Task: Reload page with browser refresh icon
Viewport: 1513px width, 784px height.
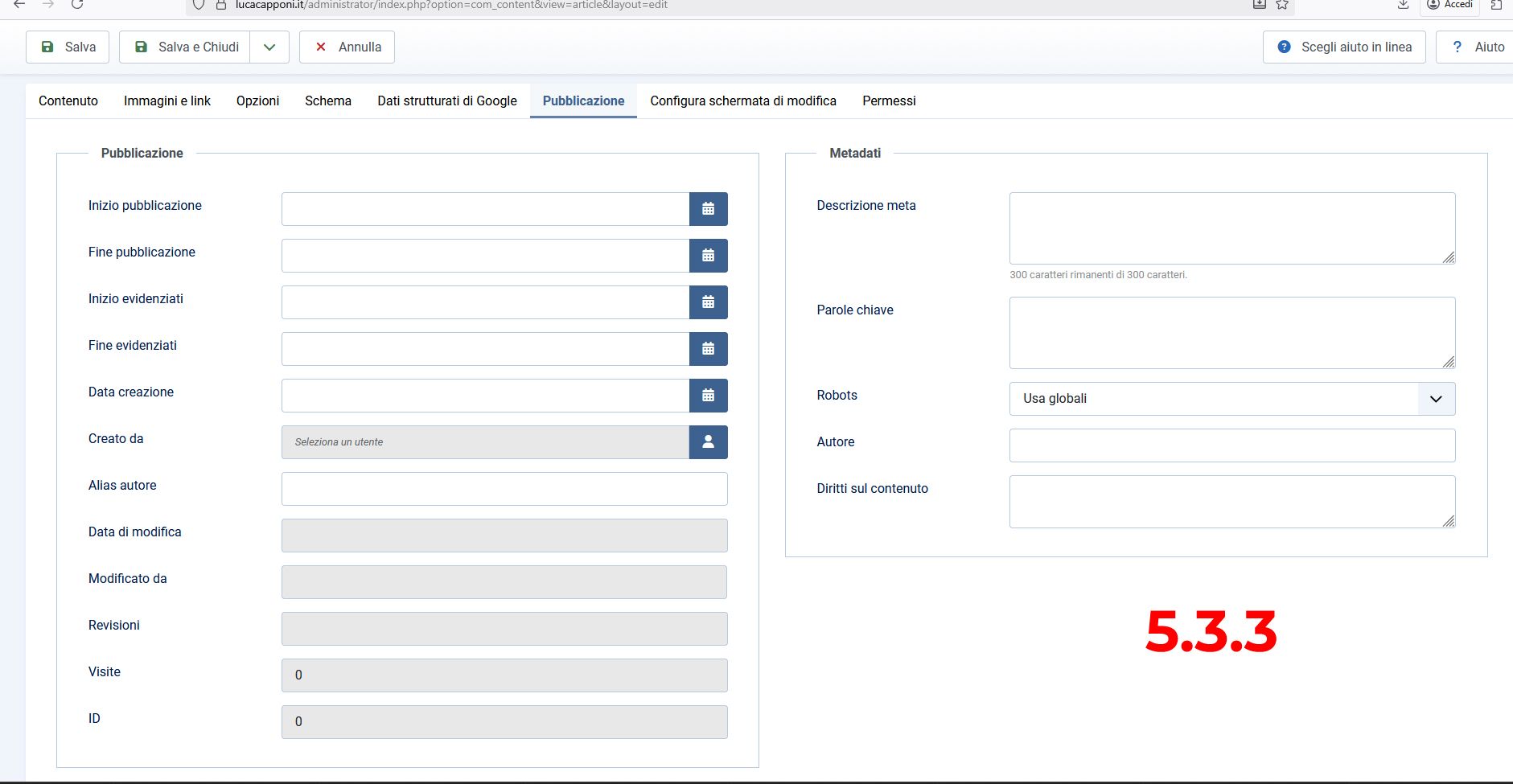Action: click(77, 5)
